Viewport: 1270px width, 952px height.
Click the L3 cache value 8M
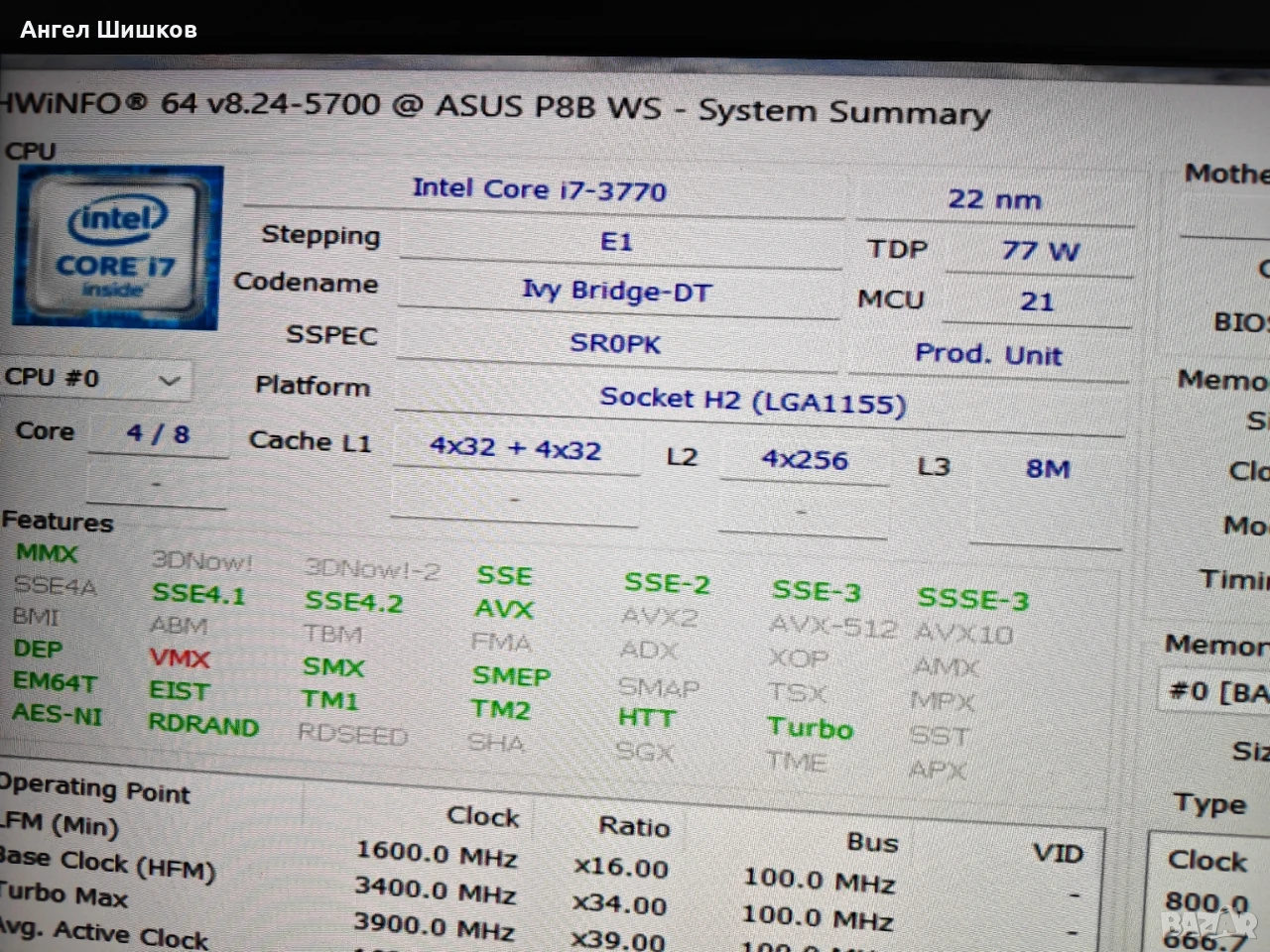(x=1048, y=468)
